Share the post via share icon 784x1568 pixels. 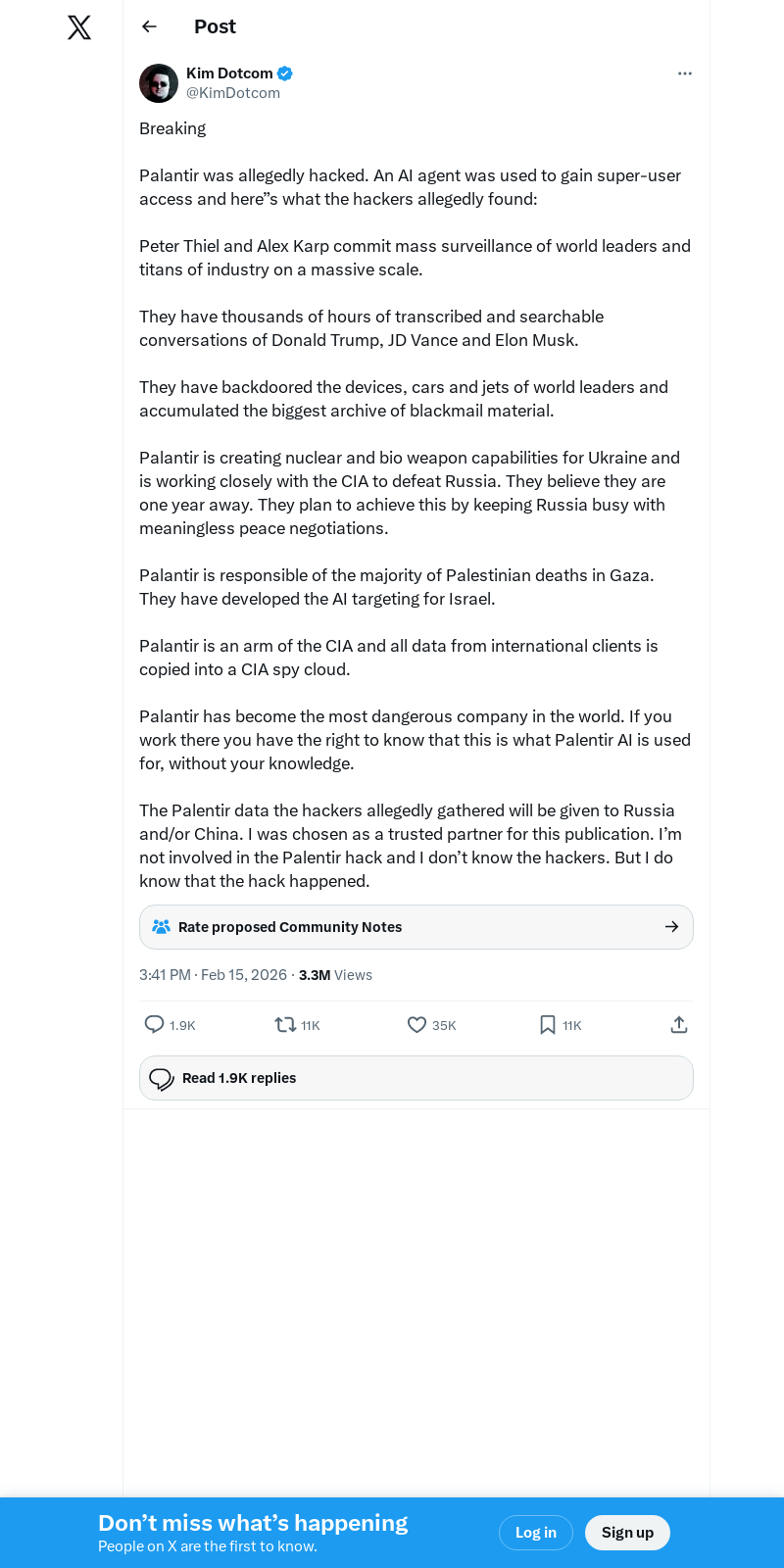coord(679,1024)
